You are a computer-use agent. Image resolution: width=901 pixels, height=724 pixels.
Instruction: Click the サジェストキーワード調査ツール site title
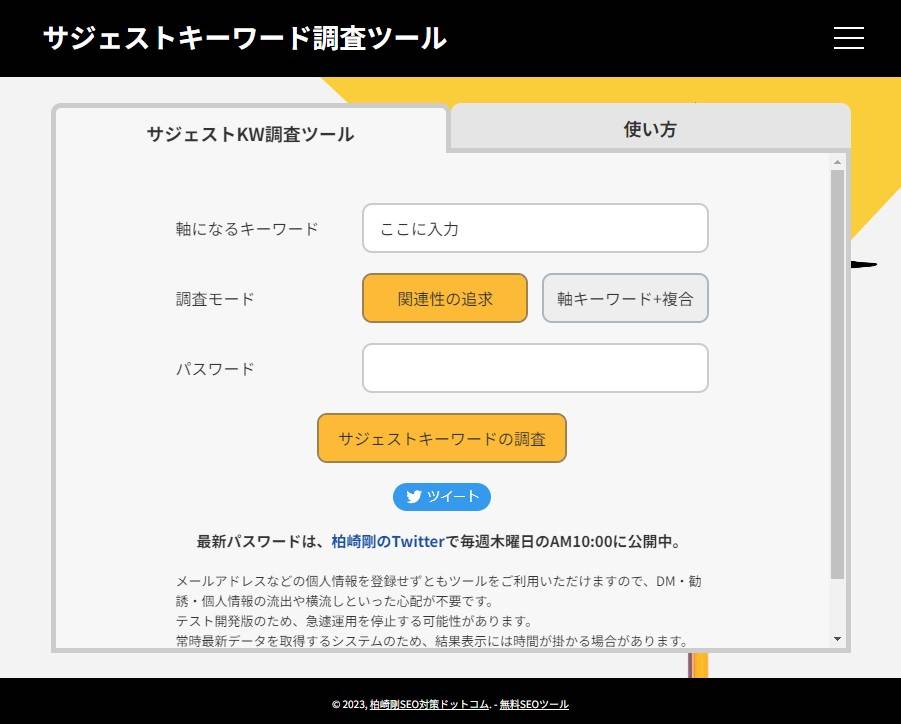pyautogui.click(x=245, y=38)
